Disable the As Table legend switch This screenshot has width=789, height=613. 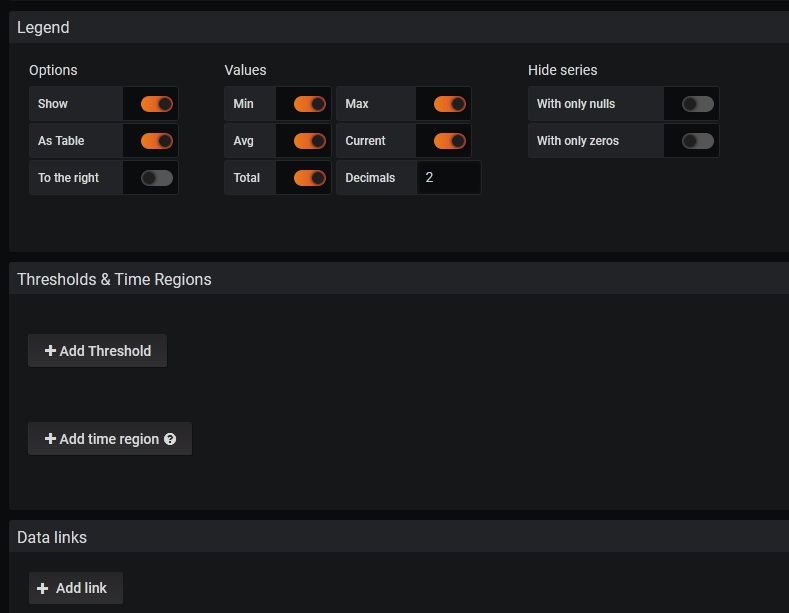(157, 141)
